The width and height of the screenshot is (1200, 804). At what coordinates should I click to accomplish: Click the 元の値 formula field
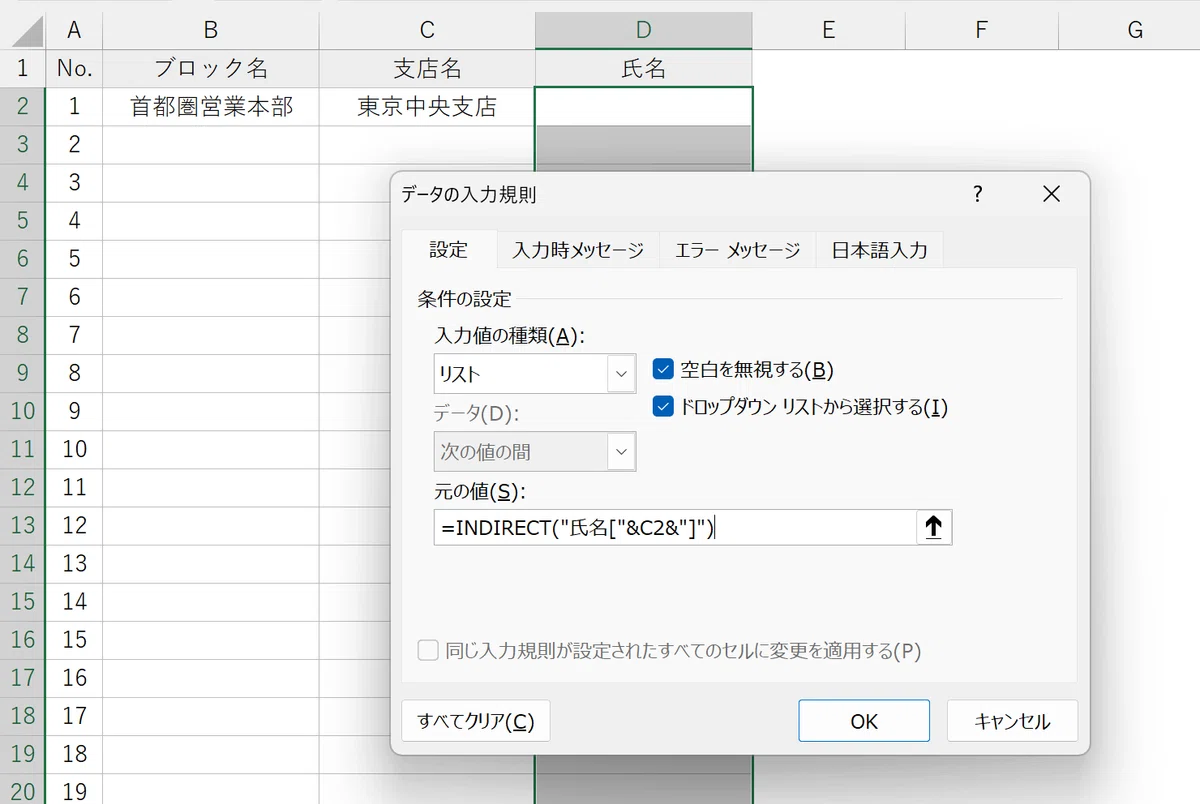pyautogui.click(x=675, y=527)
